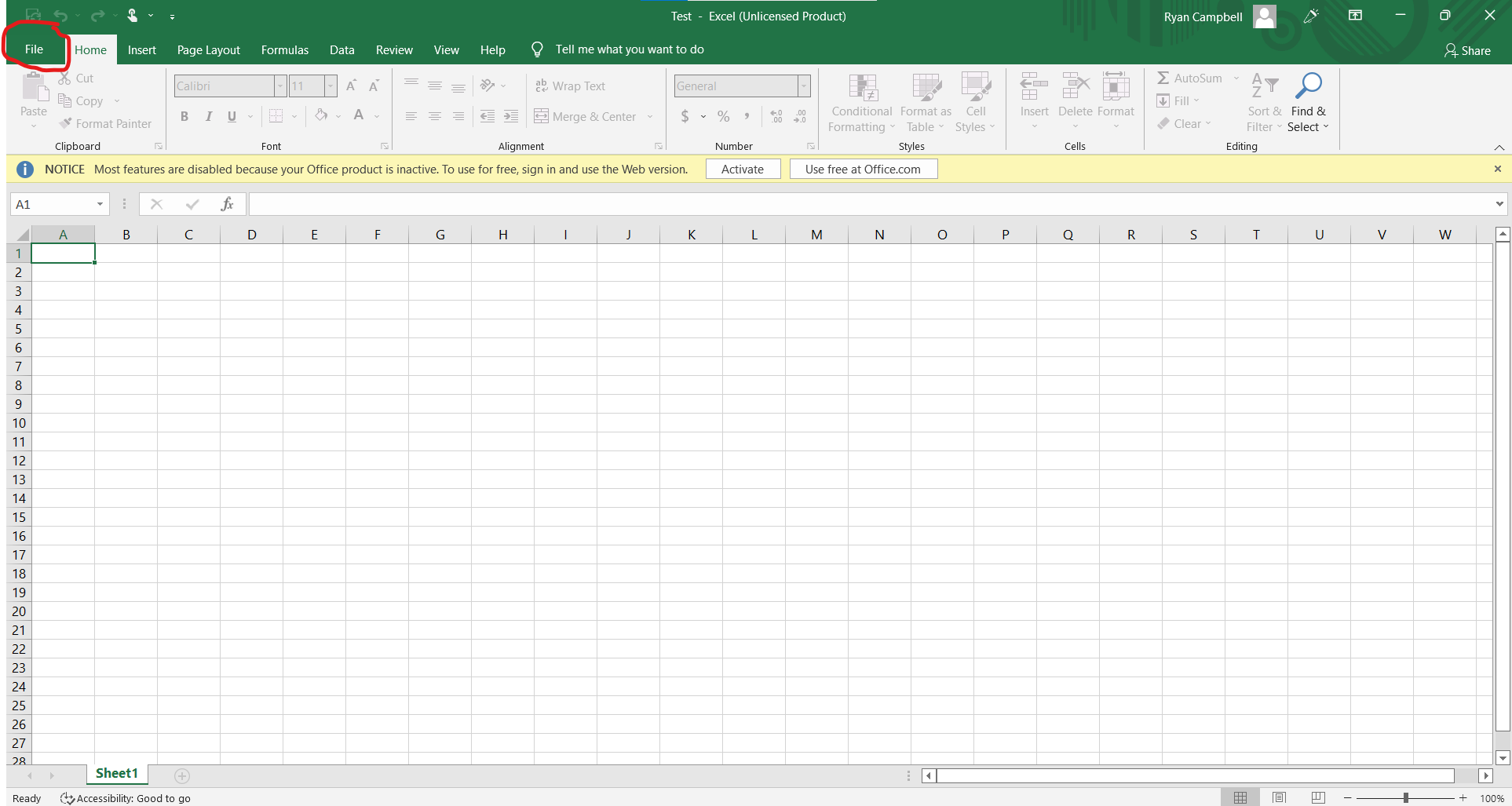The image size is (1512, 806).
Task: Click Increase Font Size icon
Action: 352,86
